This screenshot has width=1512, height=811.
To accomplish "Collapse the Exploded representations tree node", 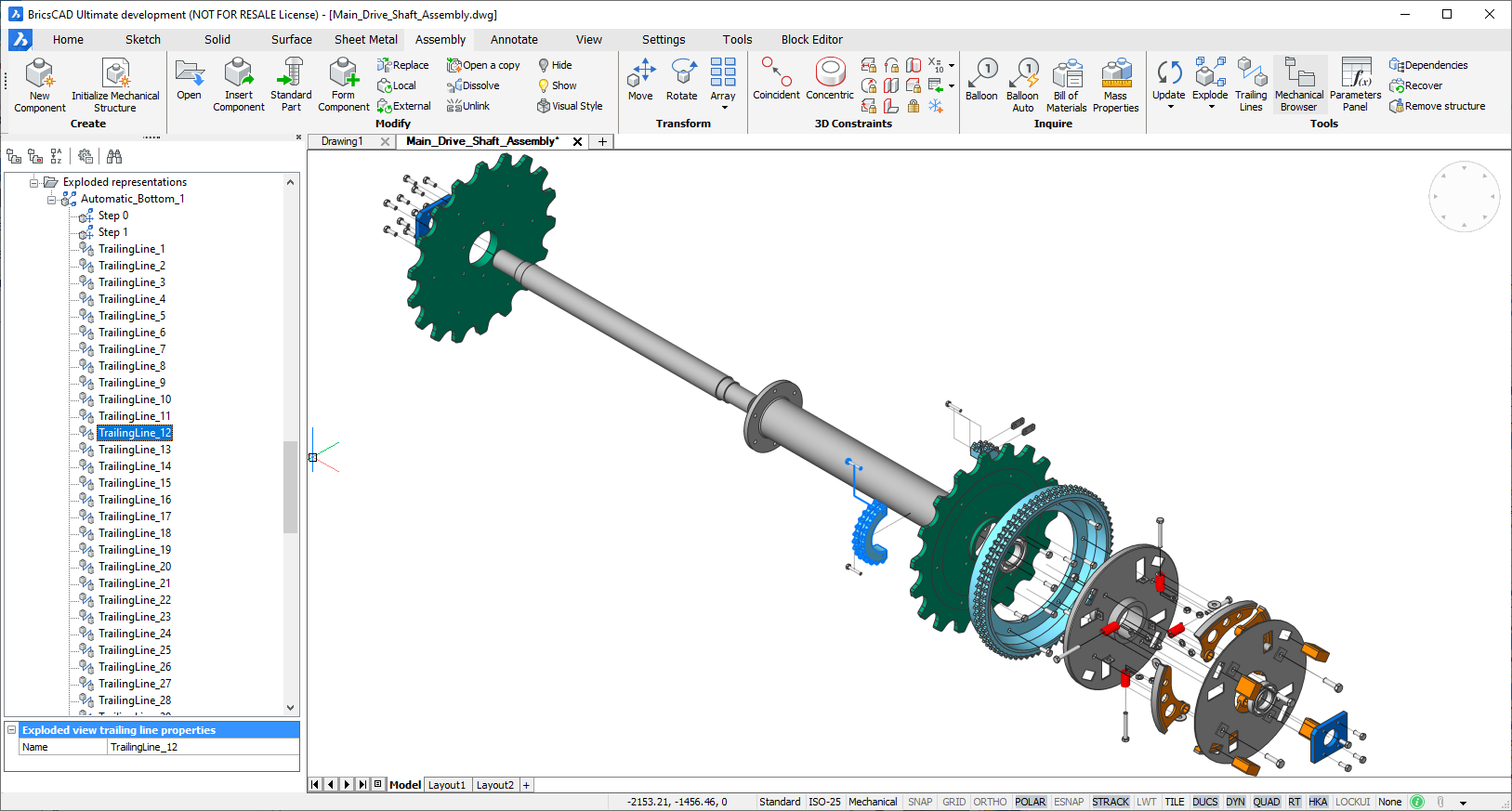I will tap(34, 182).
